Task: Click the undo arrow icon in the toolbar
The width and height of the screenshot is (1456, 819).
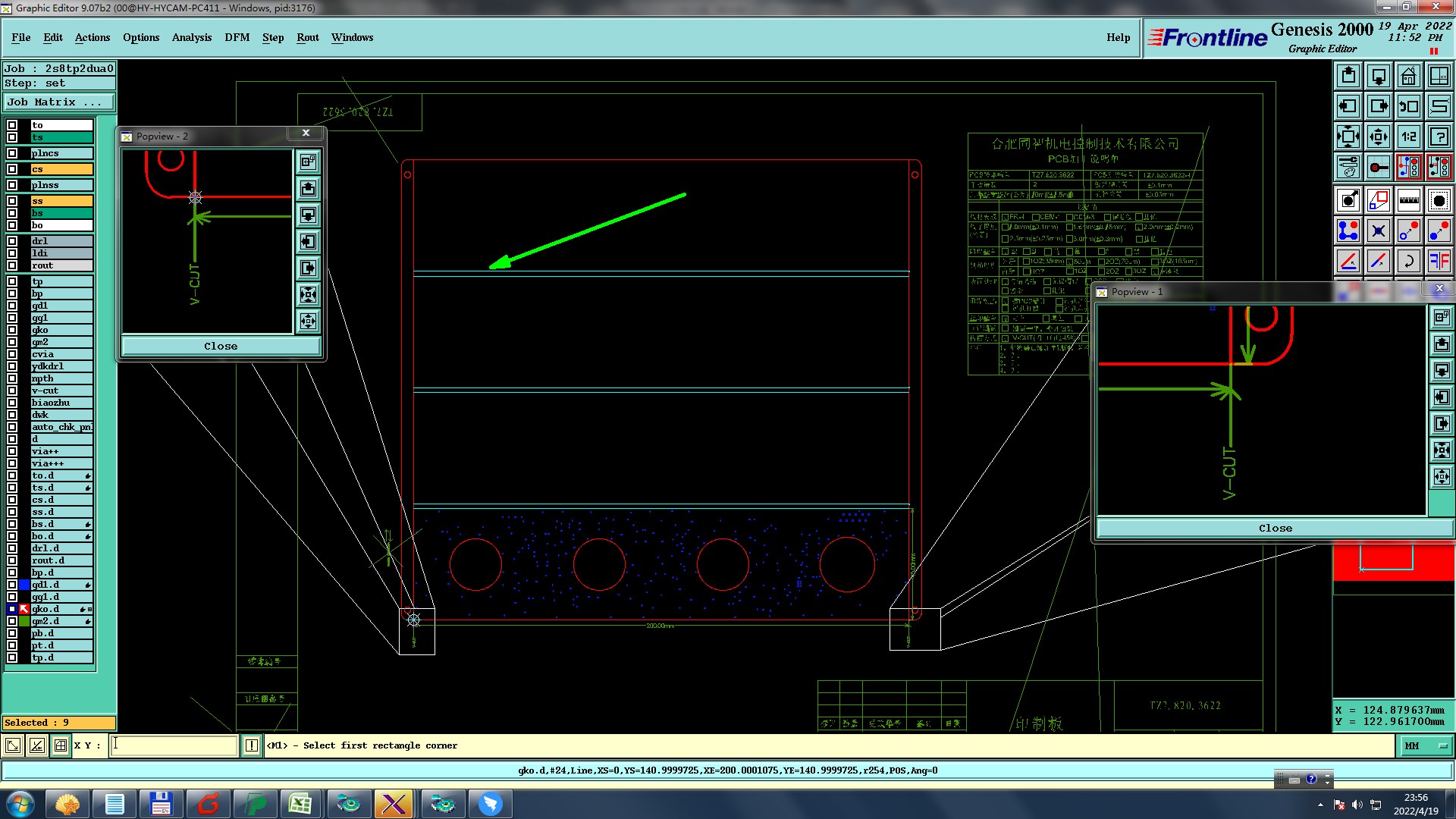Action: click(1408, 262)
